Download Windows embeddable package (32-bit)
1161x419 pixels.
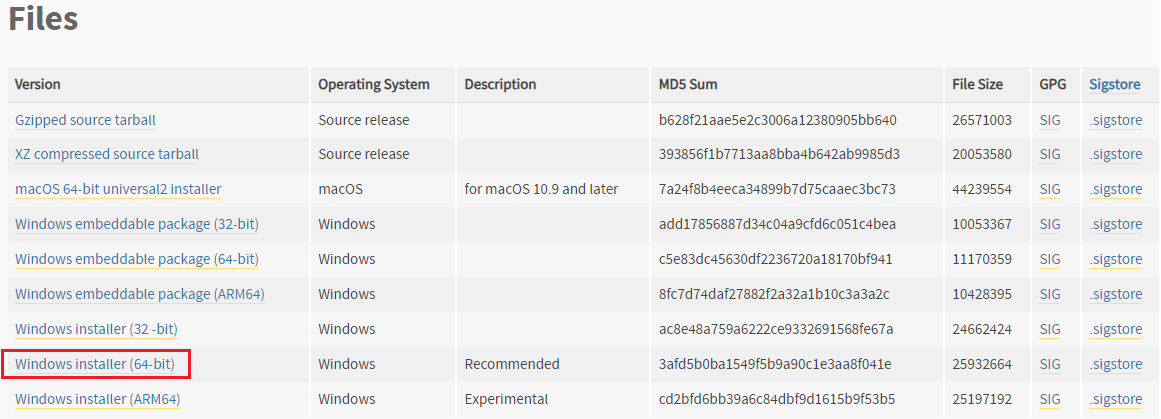pos(136,224)
